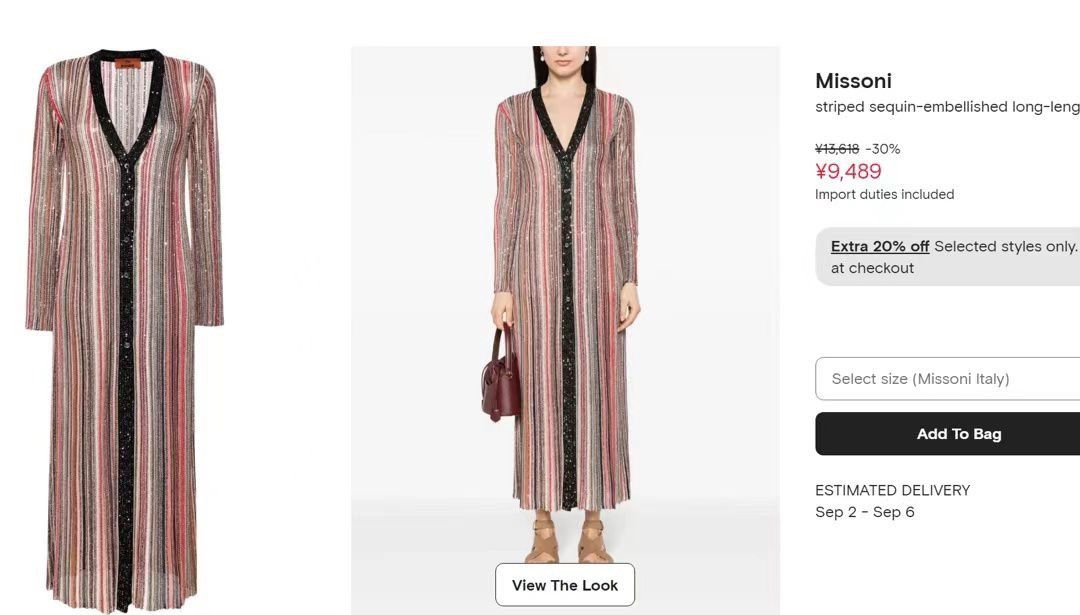The width and height of the screenshot is (1080, 615).
Task: Click the burgundy handbag in model photo
Action: pyautogui.click(x=501, y=380)
